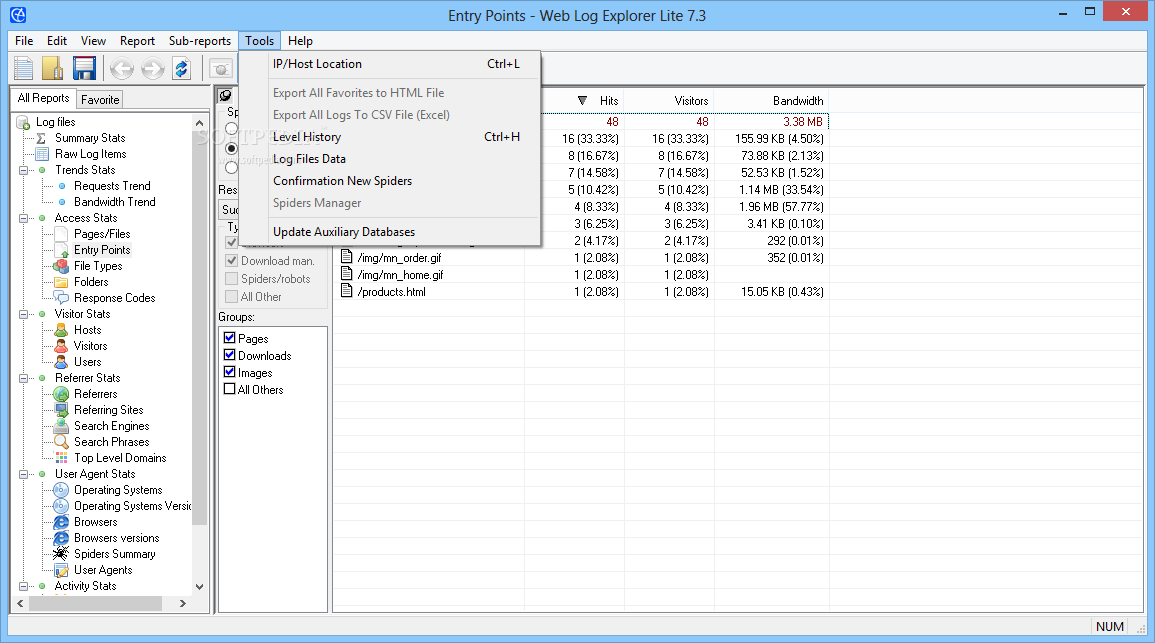
Task: Click the Hosts person icon
Action: (62, 330)
